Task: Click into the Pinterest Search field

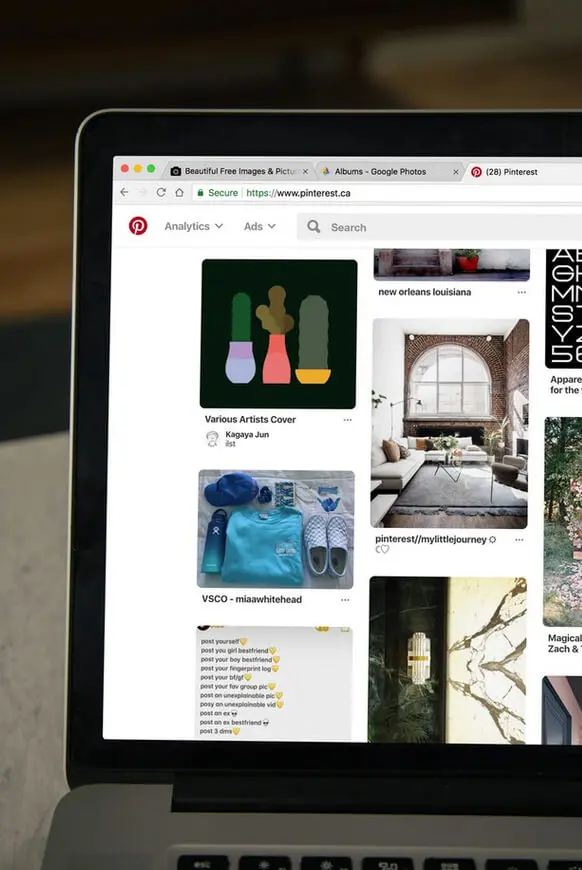Action: [439, 227]
